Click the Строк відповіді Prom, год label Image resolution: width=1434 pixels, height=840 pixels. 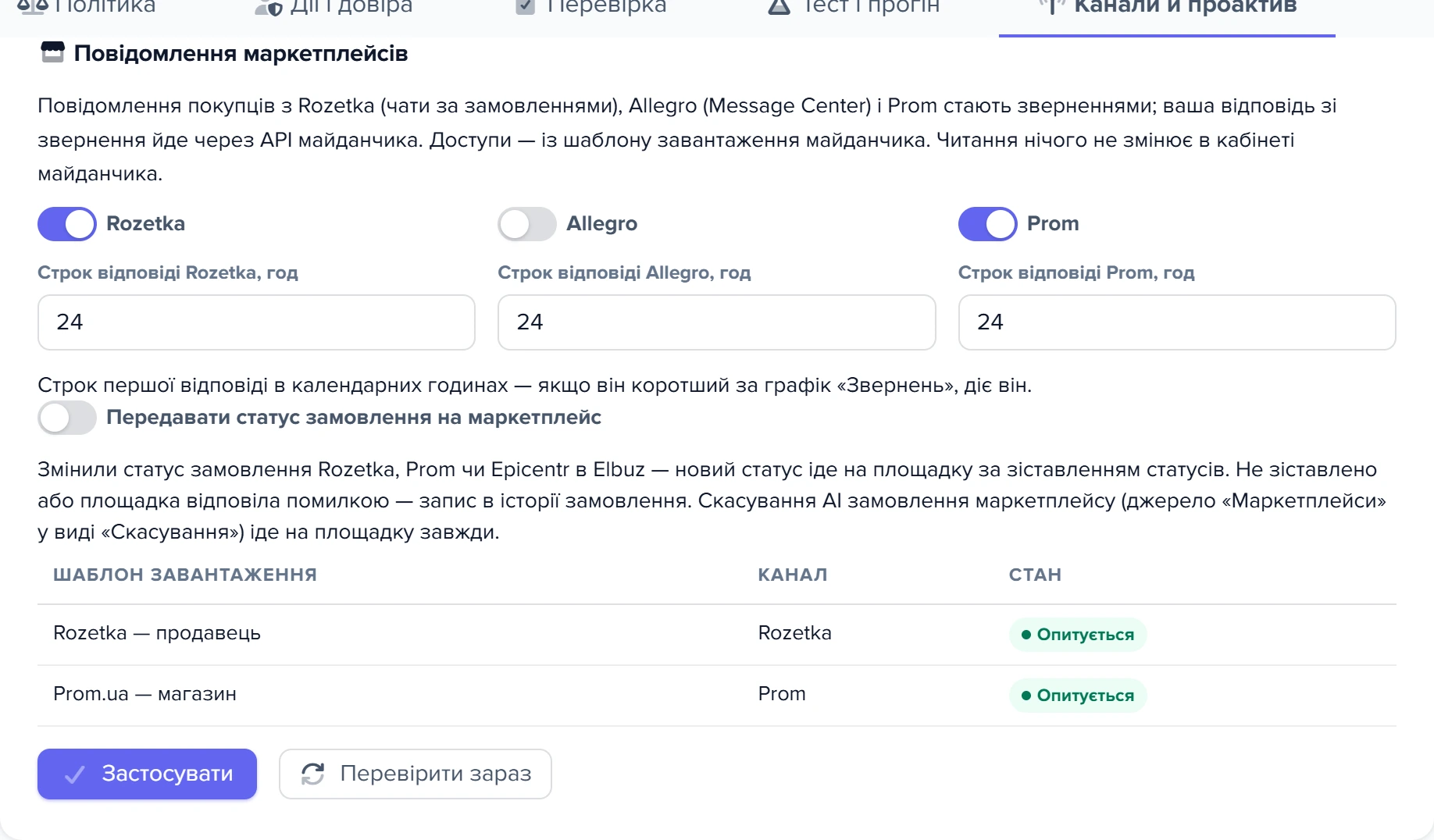click(1076, 272)
